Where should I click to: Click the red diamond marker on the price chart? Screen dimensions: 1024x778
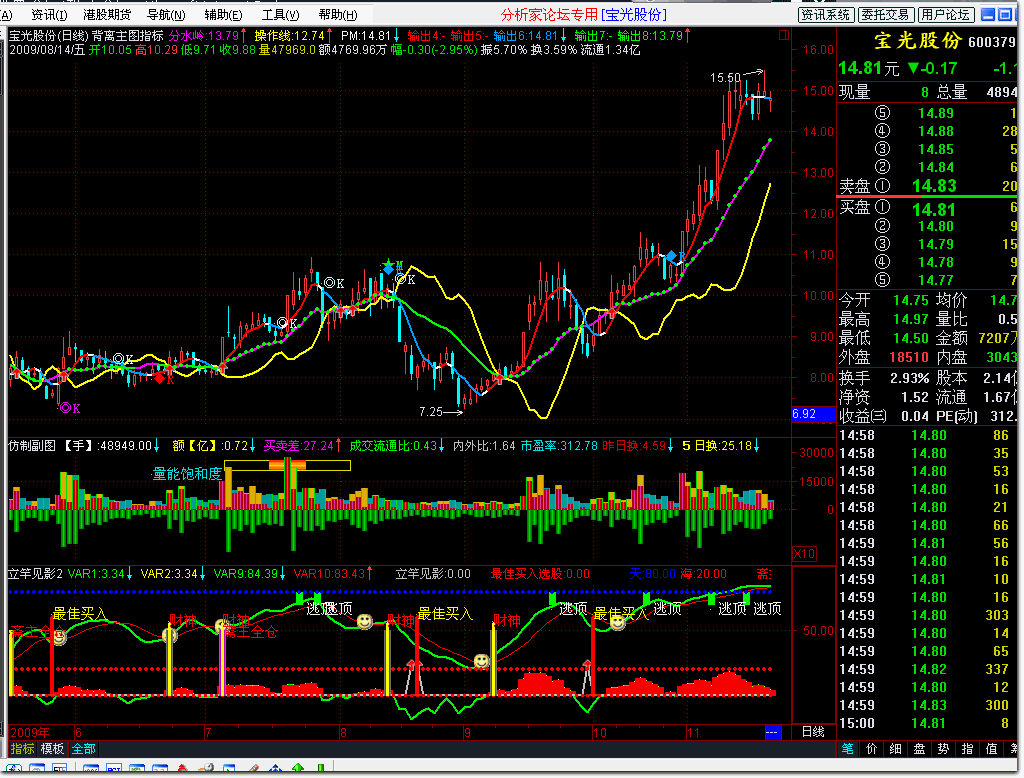coord(159,377)
